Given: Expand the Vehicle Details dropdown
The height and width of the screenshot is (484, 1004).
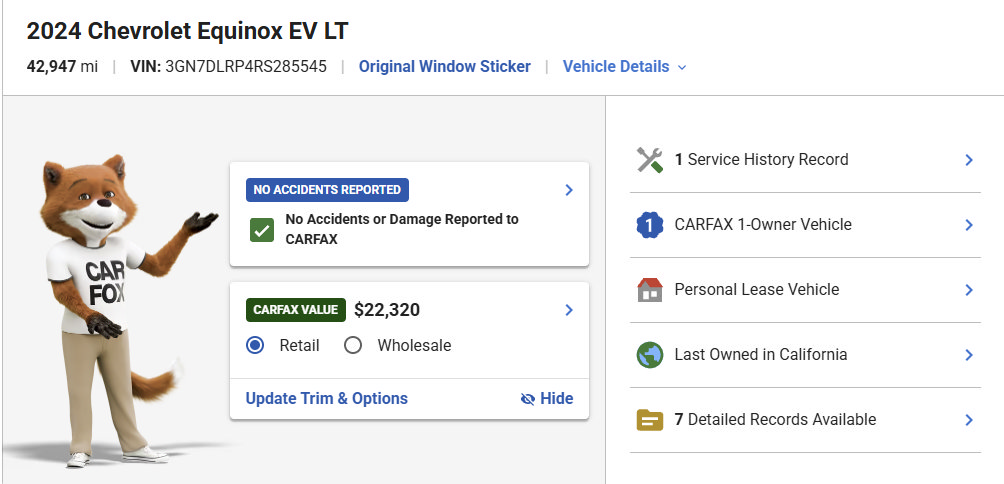Looking at the screenshot, I should click(624, 67).
